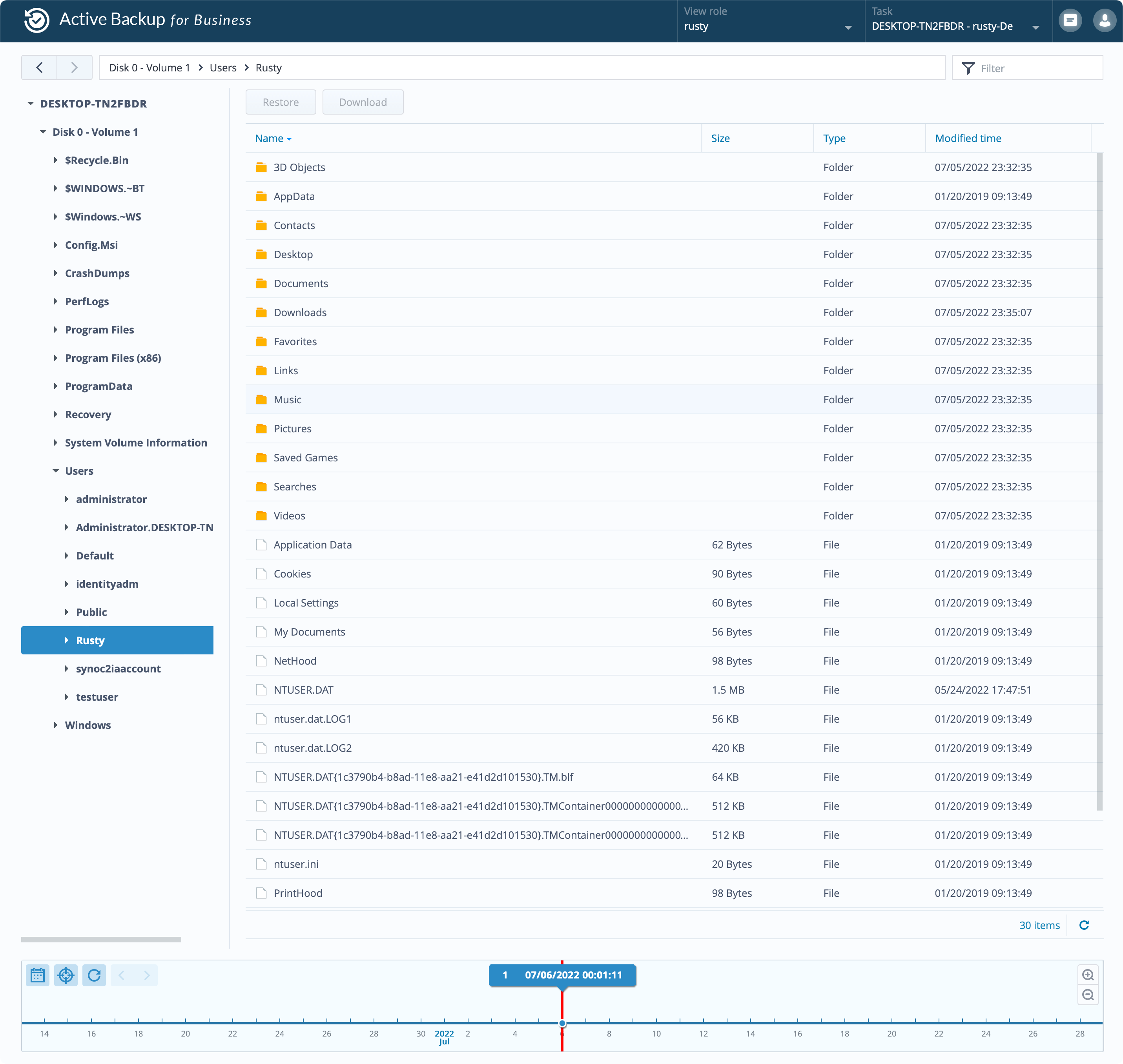
Task: Expand the Public user folder node
Action: point(66,612)
